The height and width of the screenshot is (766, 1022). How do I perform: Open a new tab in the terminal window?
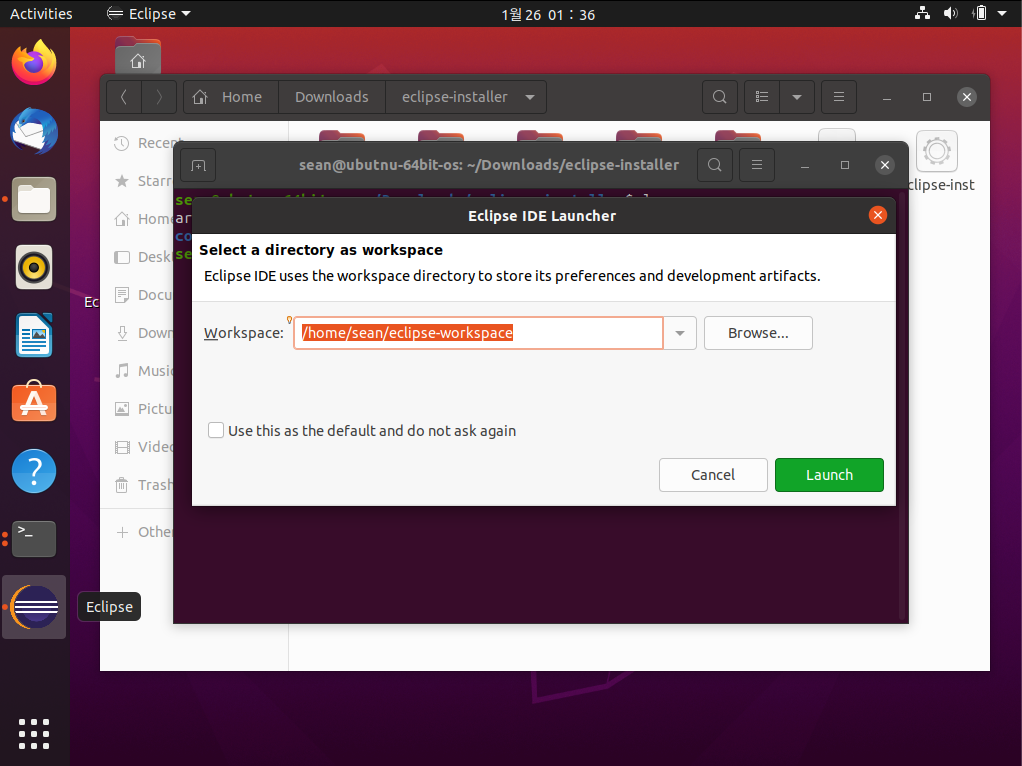pos(198,166)
